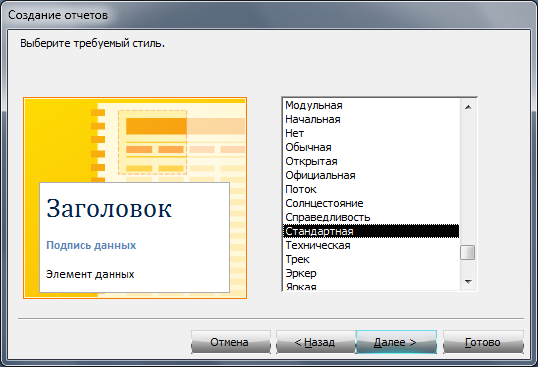Select the Начальная style
Image resolution: width=538 pixels, height=367 pixels.
(x=371, y=119)
